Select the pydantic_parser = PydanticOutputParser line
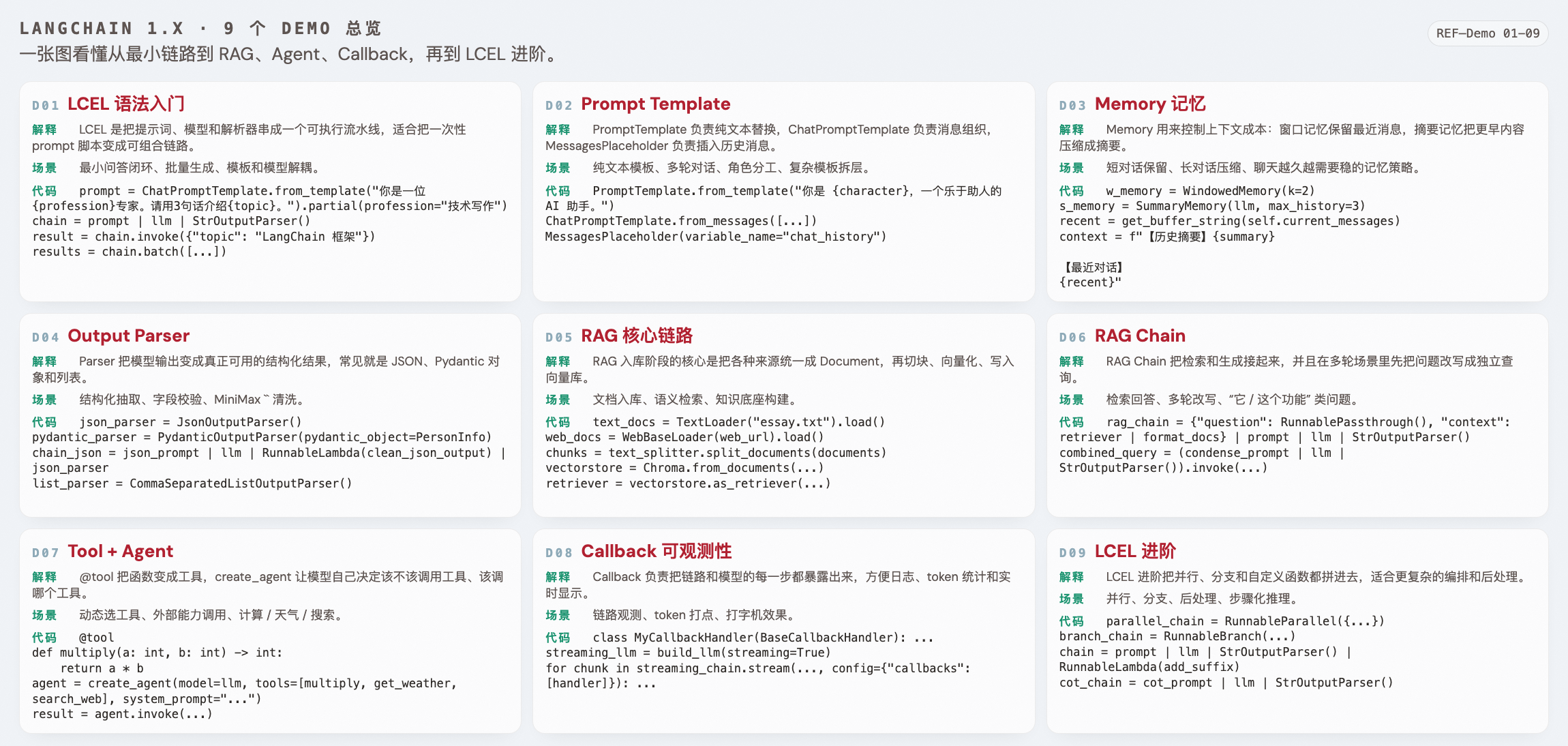 tap(262, 437)
